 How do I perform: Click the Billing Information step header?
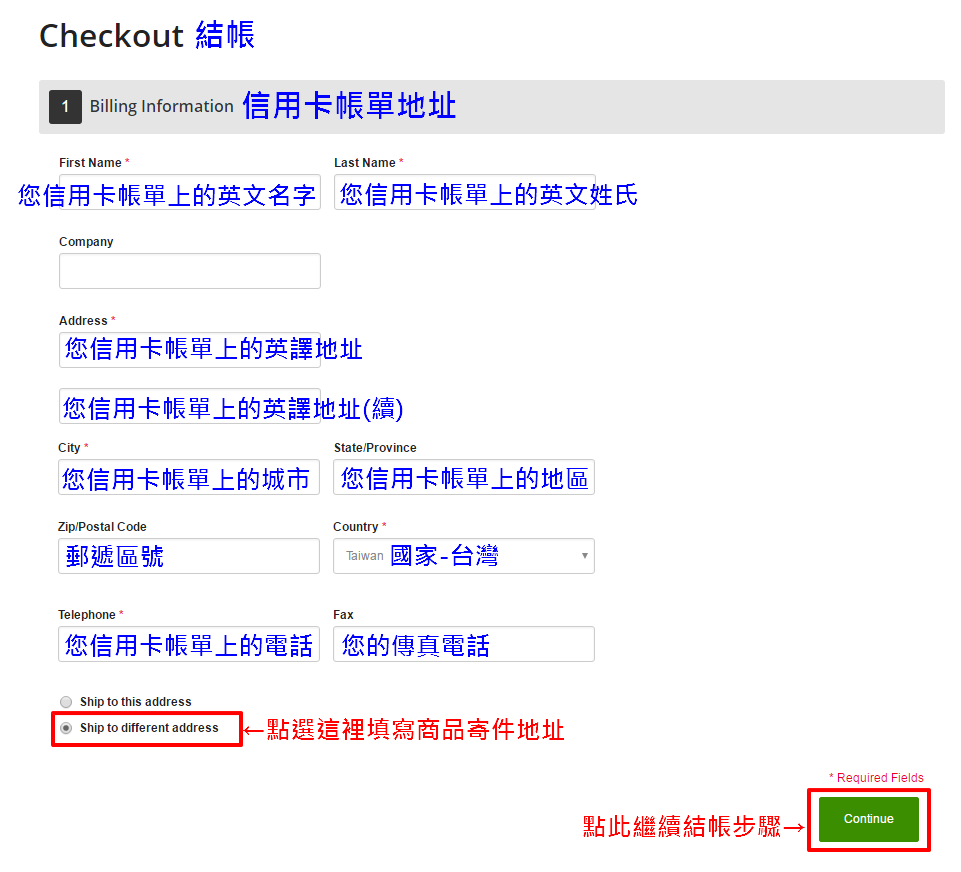pyautogui.click(x=492, y=107)
